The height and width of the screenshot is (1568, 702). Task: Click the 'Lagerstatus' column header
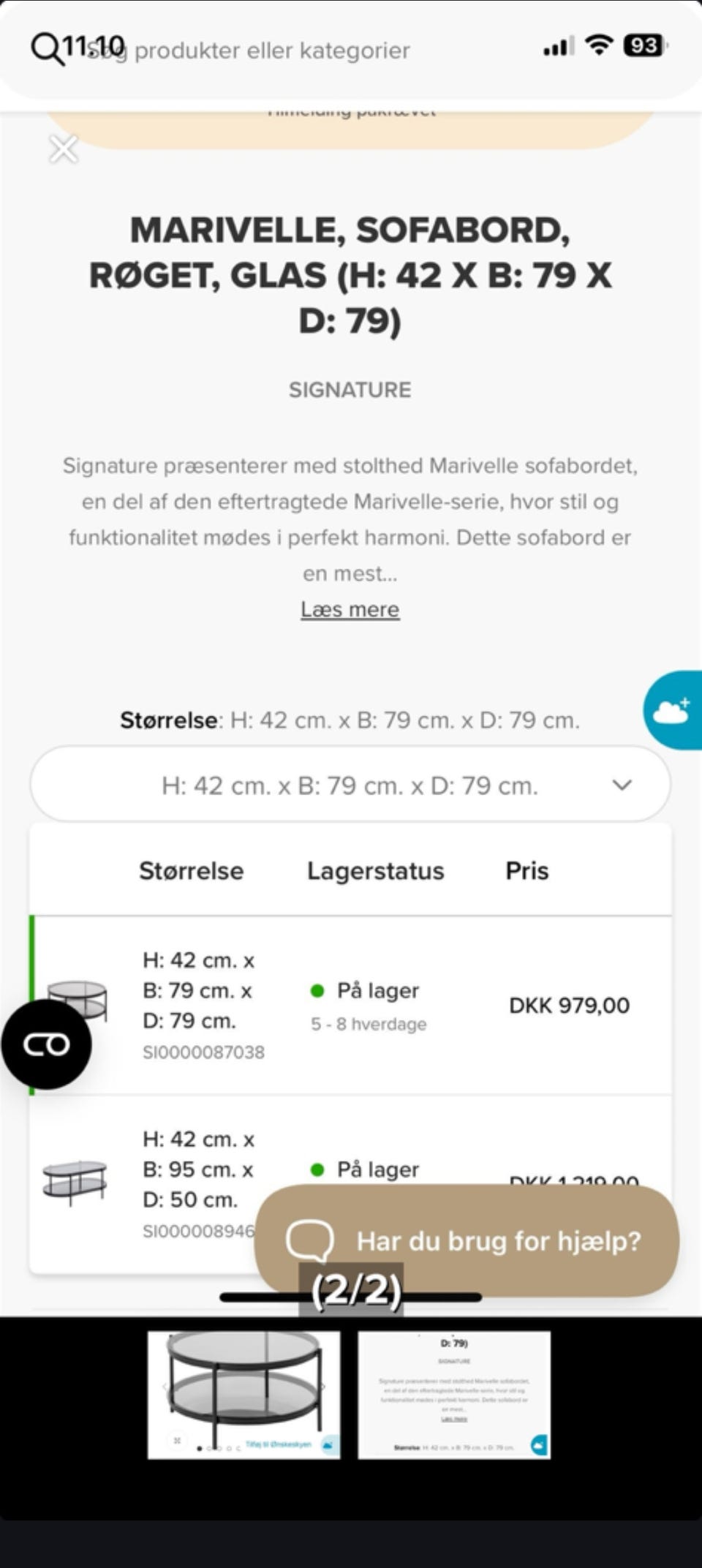pos(375,871)
